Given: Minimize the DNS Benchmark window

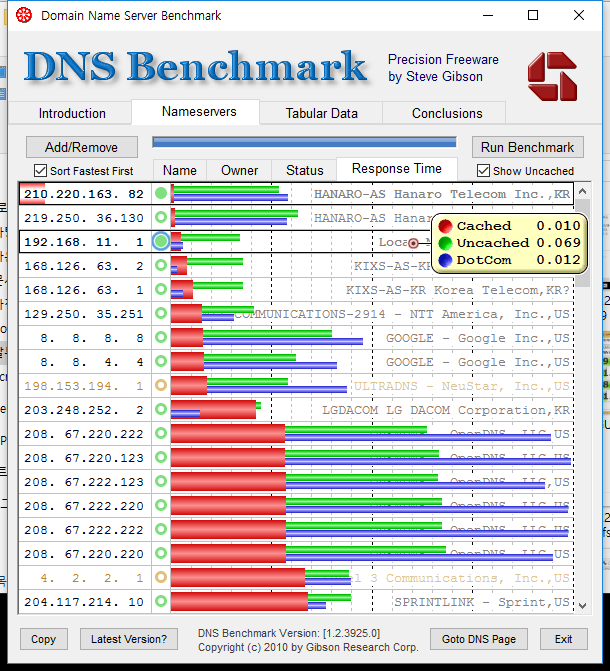Looking at the screenshot, I should (x=488, y=15).
